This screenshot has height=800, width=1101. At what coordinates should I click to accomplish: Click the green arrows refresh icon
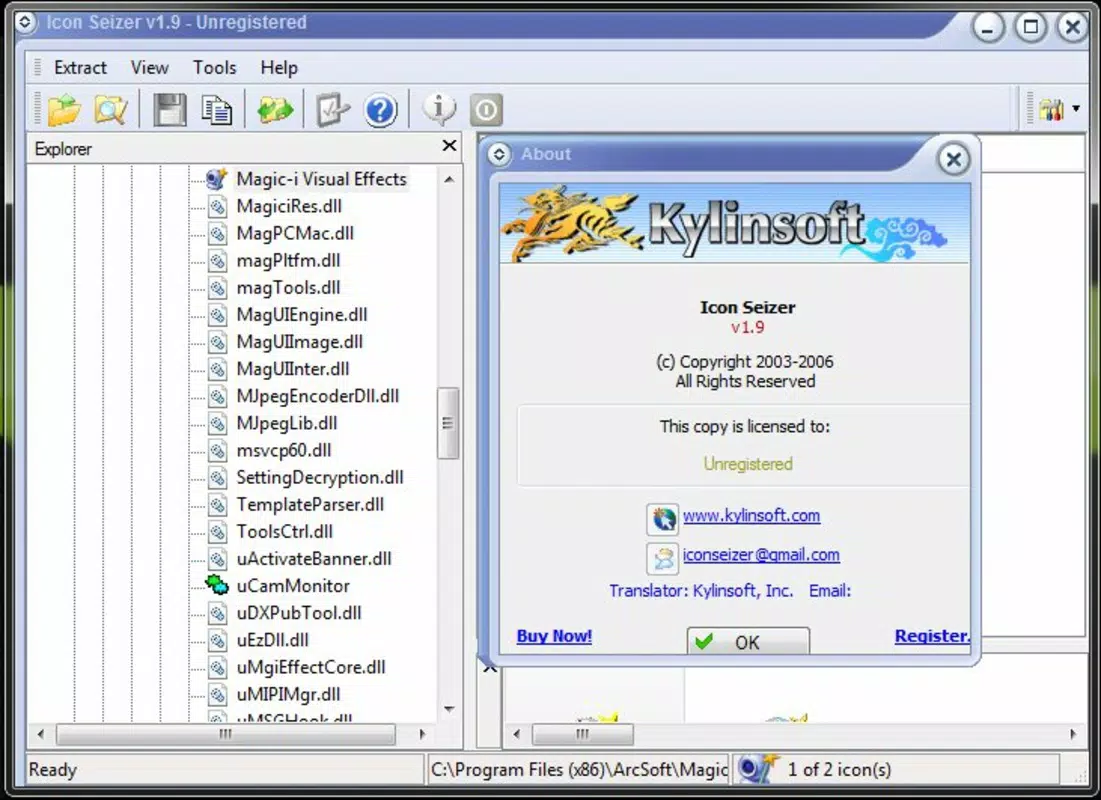[x=275, y=110]
